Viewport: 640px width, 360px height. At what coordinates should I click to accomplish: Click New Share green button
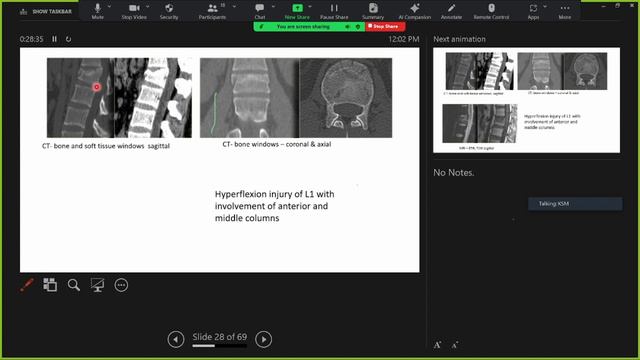[x=297, y=11]
